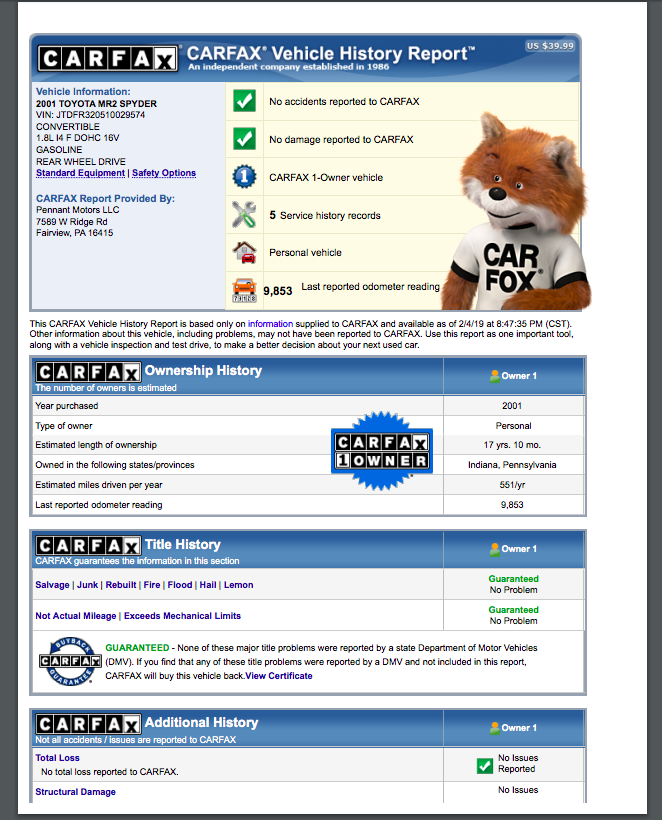Image resolution: width=662 pixels, height=820 pixels.
Task: Click the Owner 1 person icon in Ownership History
Action: 494,376
